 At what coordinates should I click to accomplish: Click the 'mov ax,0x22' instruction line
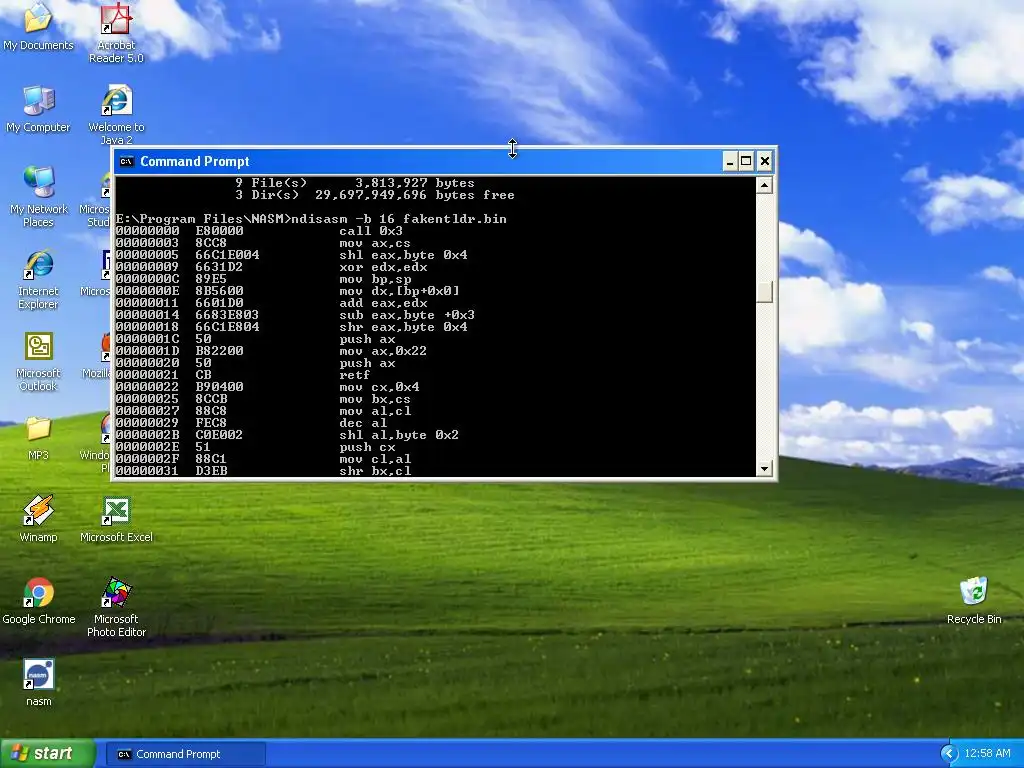271,351
